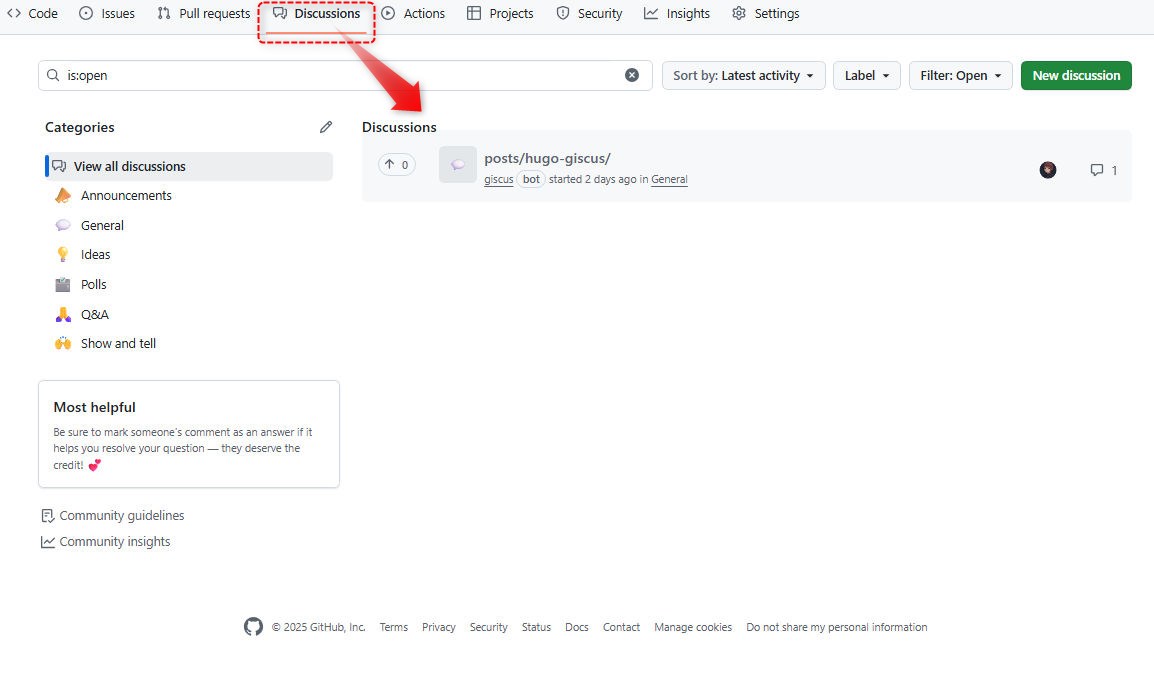The width and height of the screenshot is (1154, 690).
Task: Click the pencil icon to edit categories
Action: pyautogui.click(x=326, y=127)
